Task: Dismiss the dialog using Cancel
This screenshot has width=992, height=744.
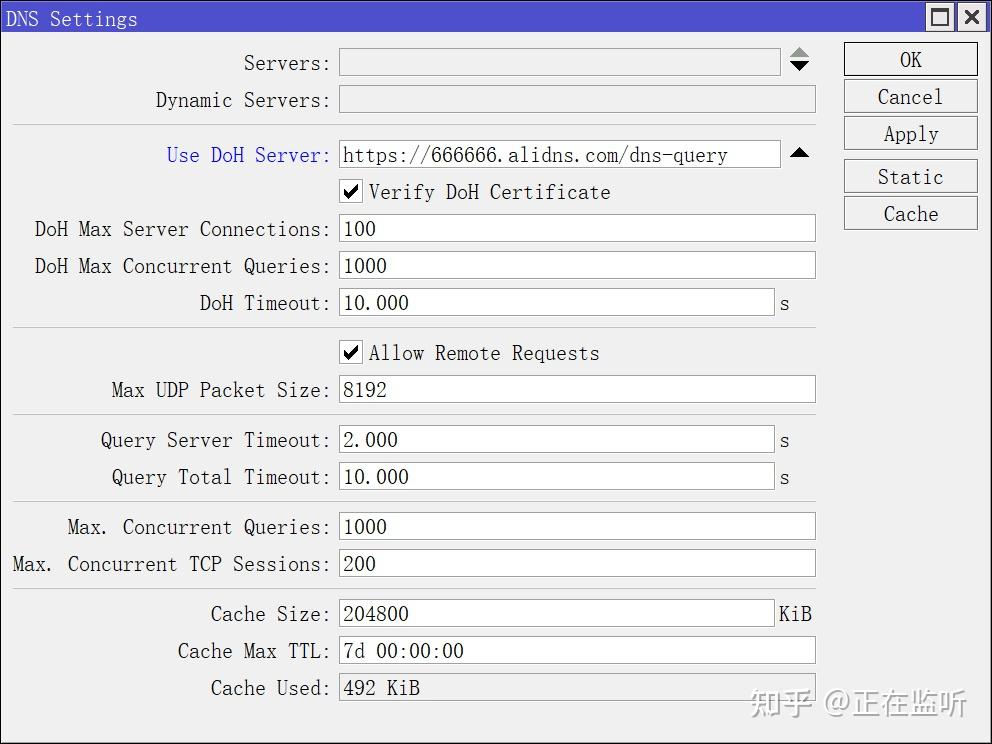Action: (909, 96)
